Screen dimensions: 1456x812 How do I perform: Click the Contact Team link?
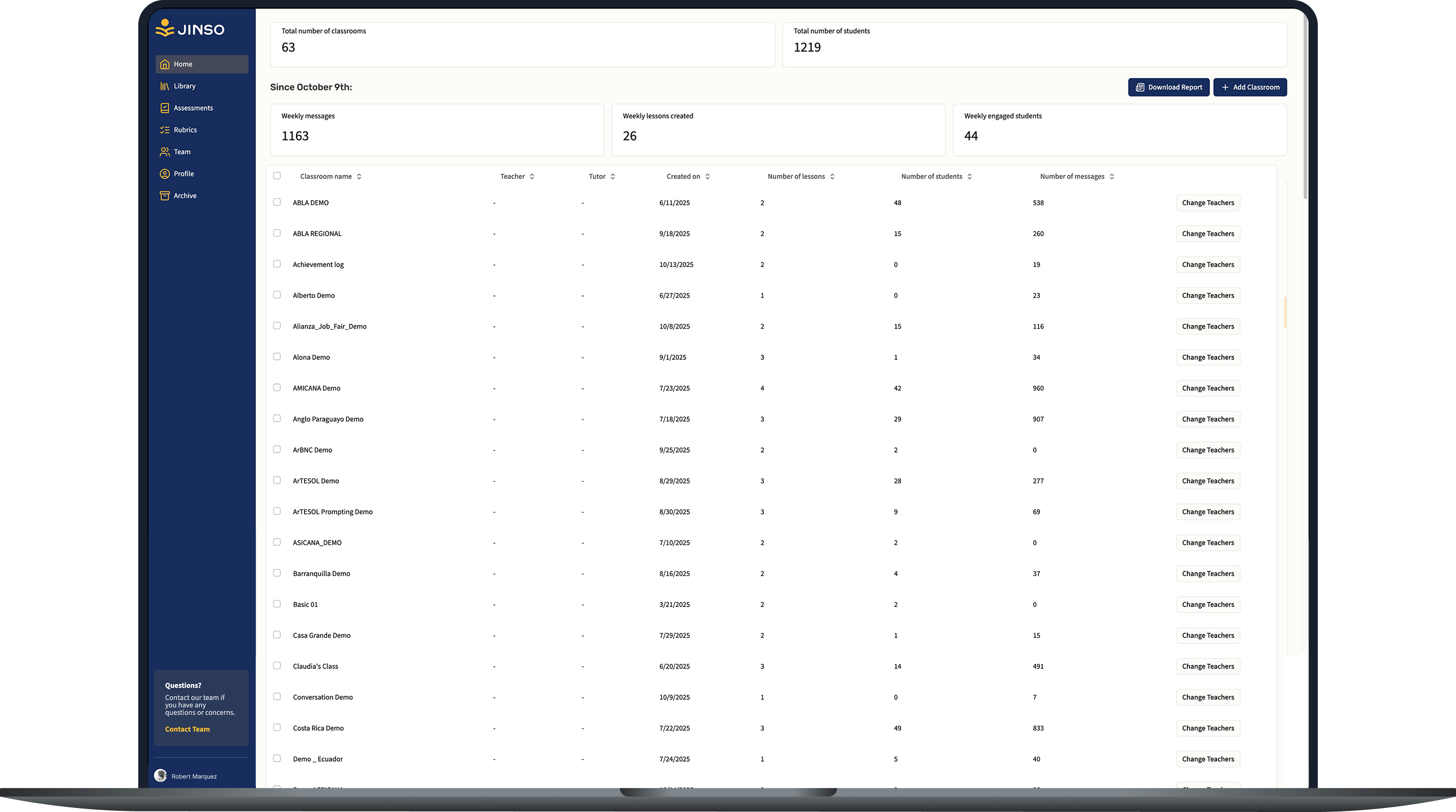click(x=187, y=729)
